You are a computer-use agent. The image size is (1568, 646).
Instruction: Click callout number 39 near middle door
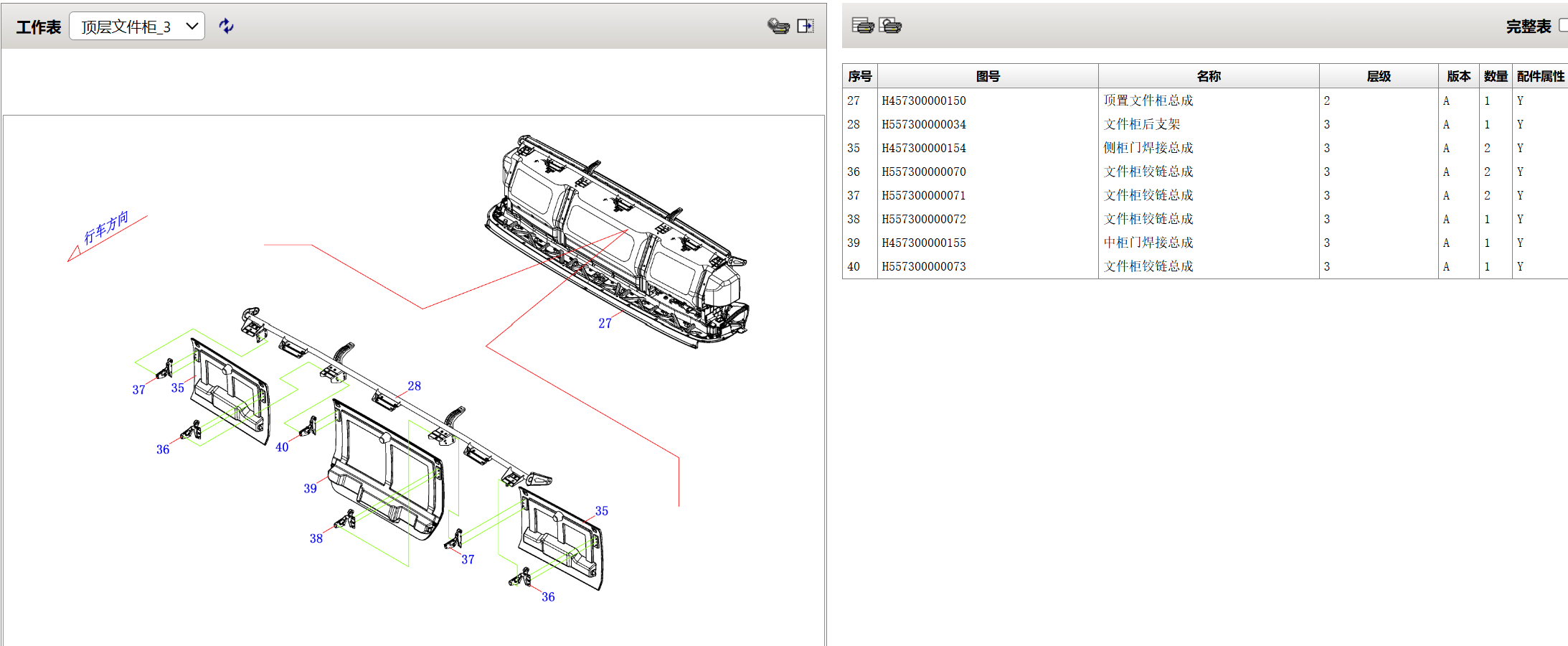point(310,489)
